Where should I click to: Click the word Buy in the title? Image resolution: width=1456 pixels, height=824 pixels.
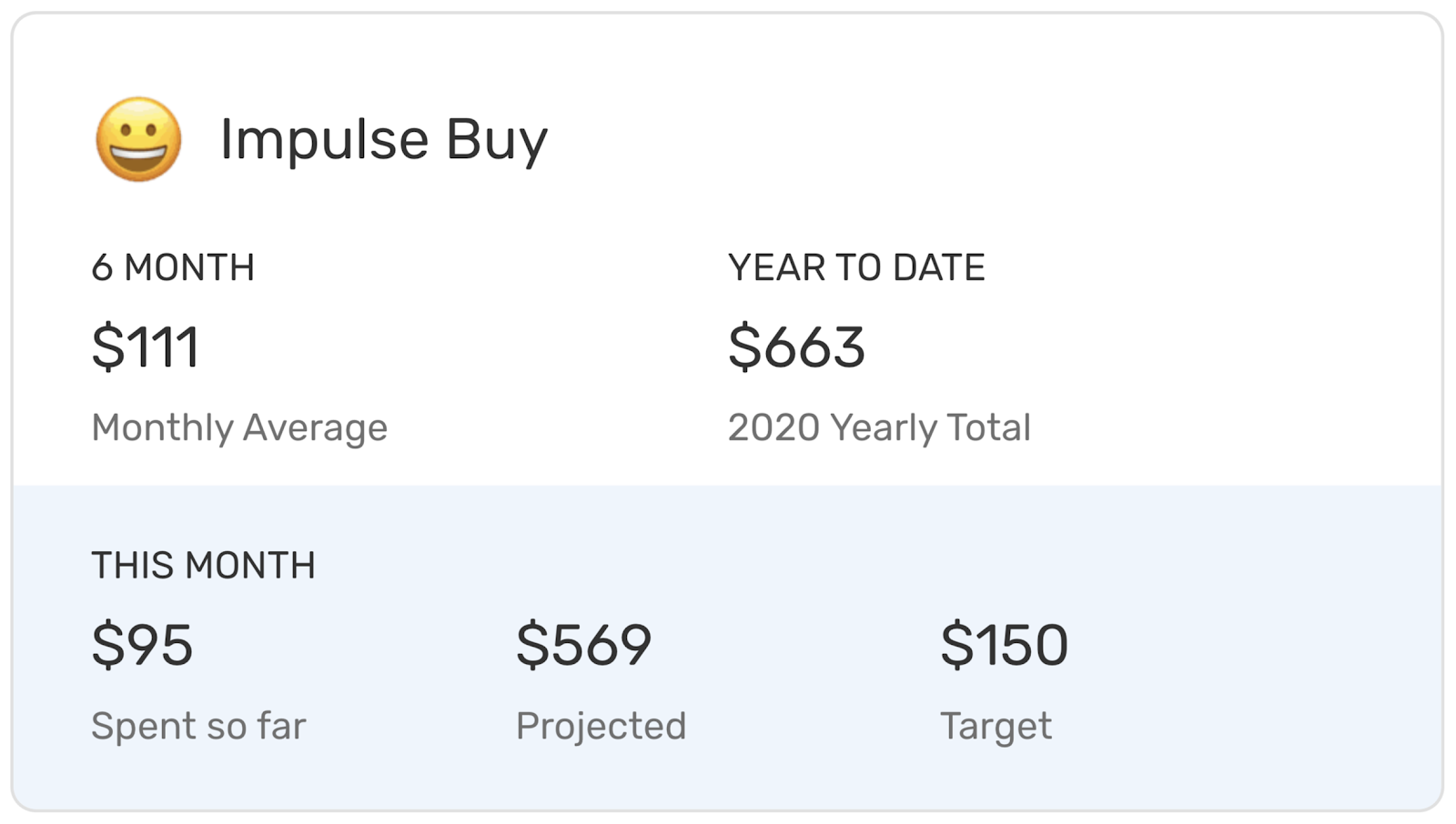[x=496, y=140]
